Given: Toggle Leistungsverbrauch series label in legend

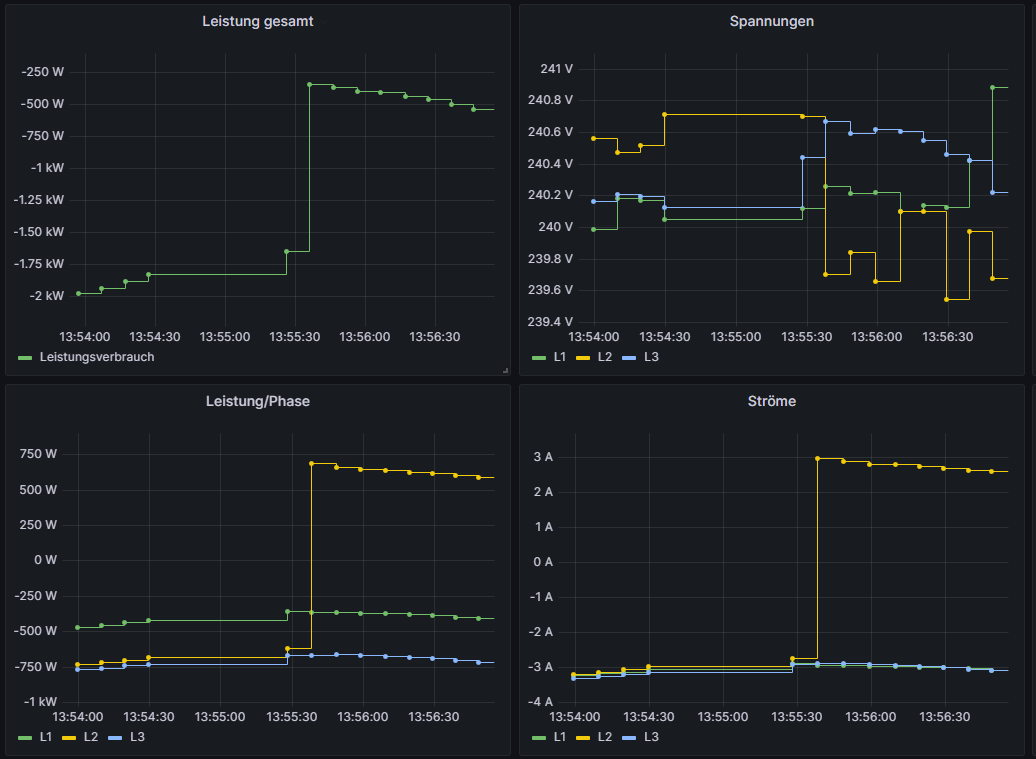Looking at the screenshot, I should [97, 357].
